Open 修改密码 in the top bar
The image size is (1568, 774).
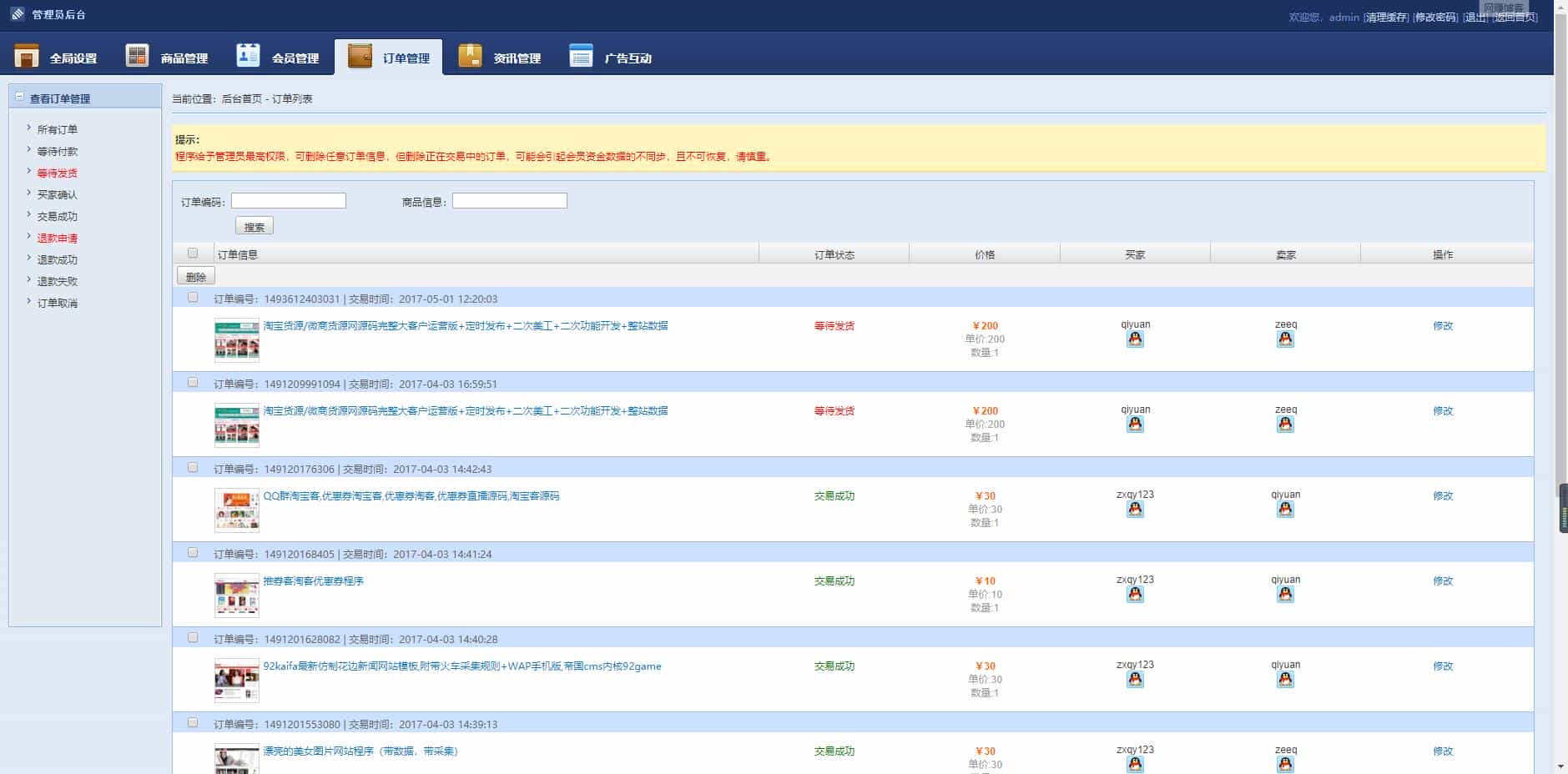click(x=1435, y=17)
